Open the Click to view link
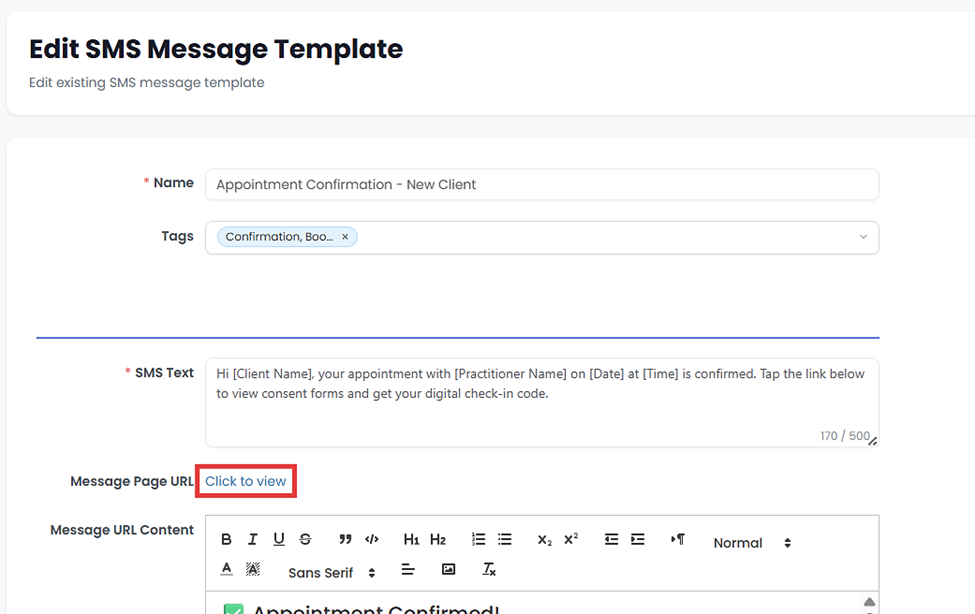The width and height of the screenshot is (975, 614). pos(246,481)
